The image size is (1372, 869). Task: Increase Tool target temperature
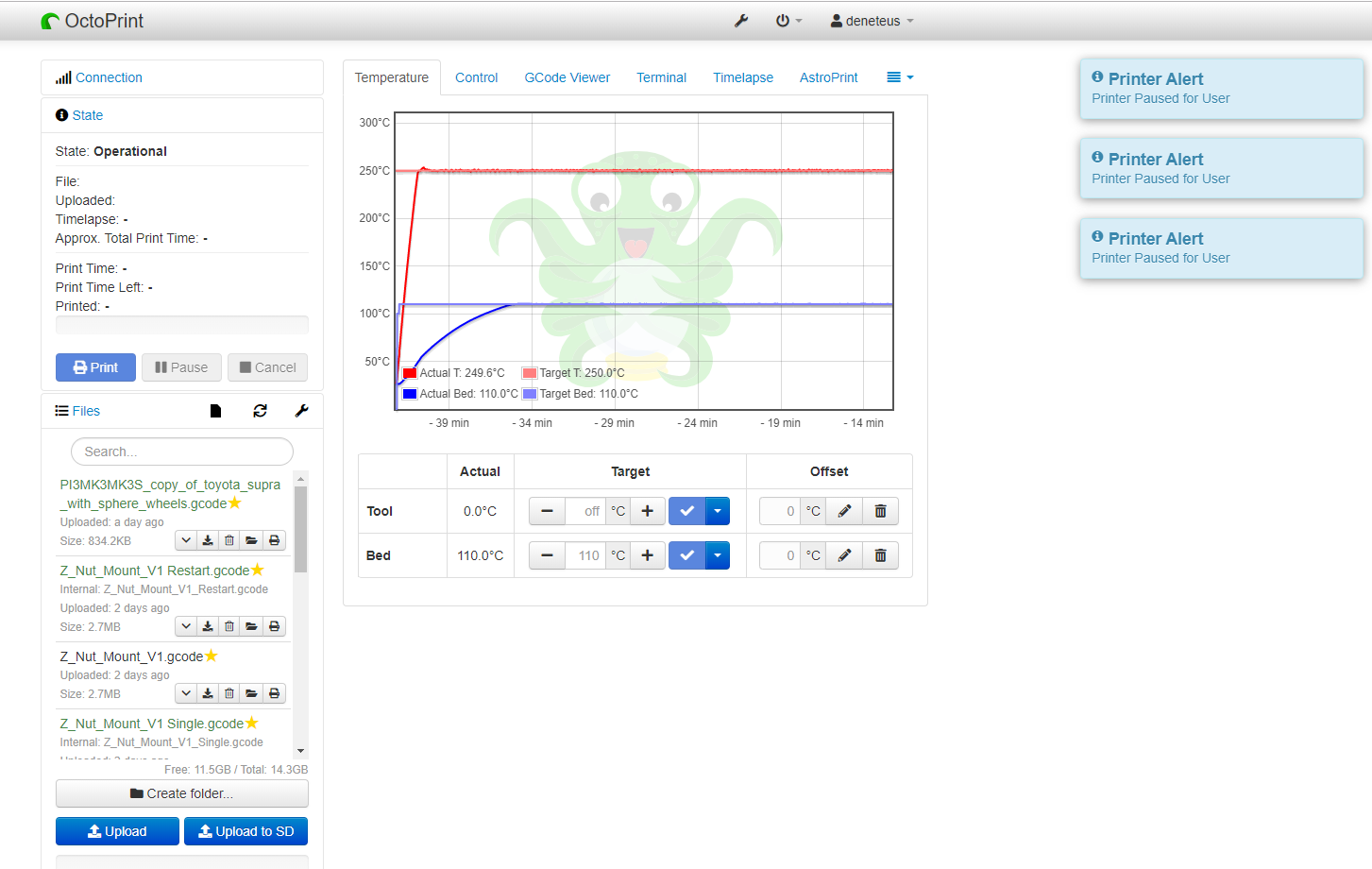[x=647, y=511]
